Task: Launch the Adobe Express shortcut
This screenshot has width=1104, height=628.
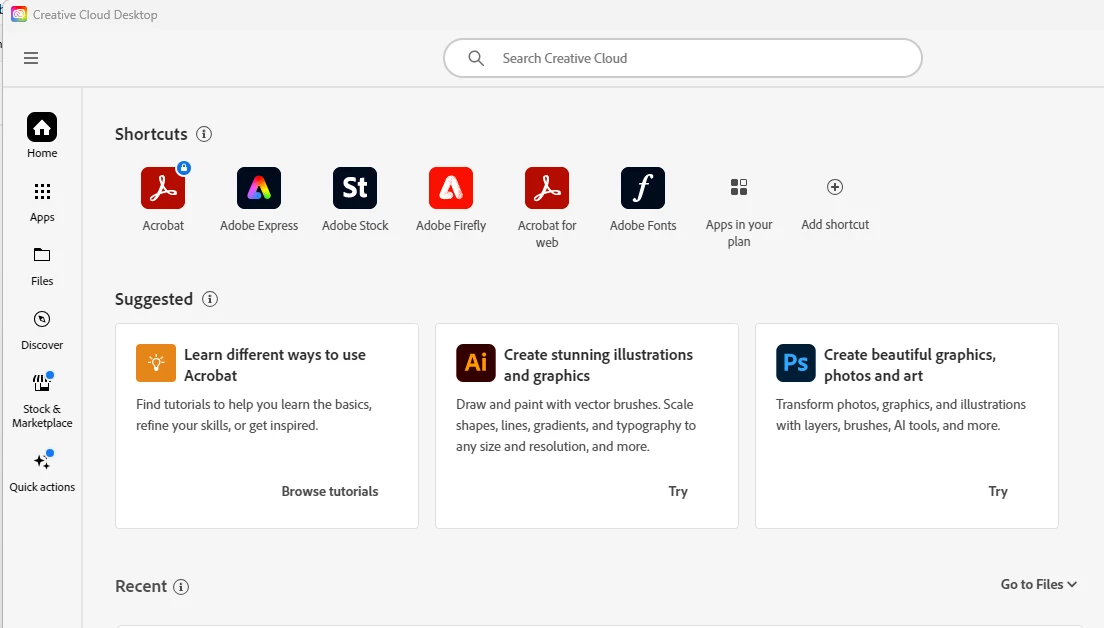Action: [259, 199]
